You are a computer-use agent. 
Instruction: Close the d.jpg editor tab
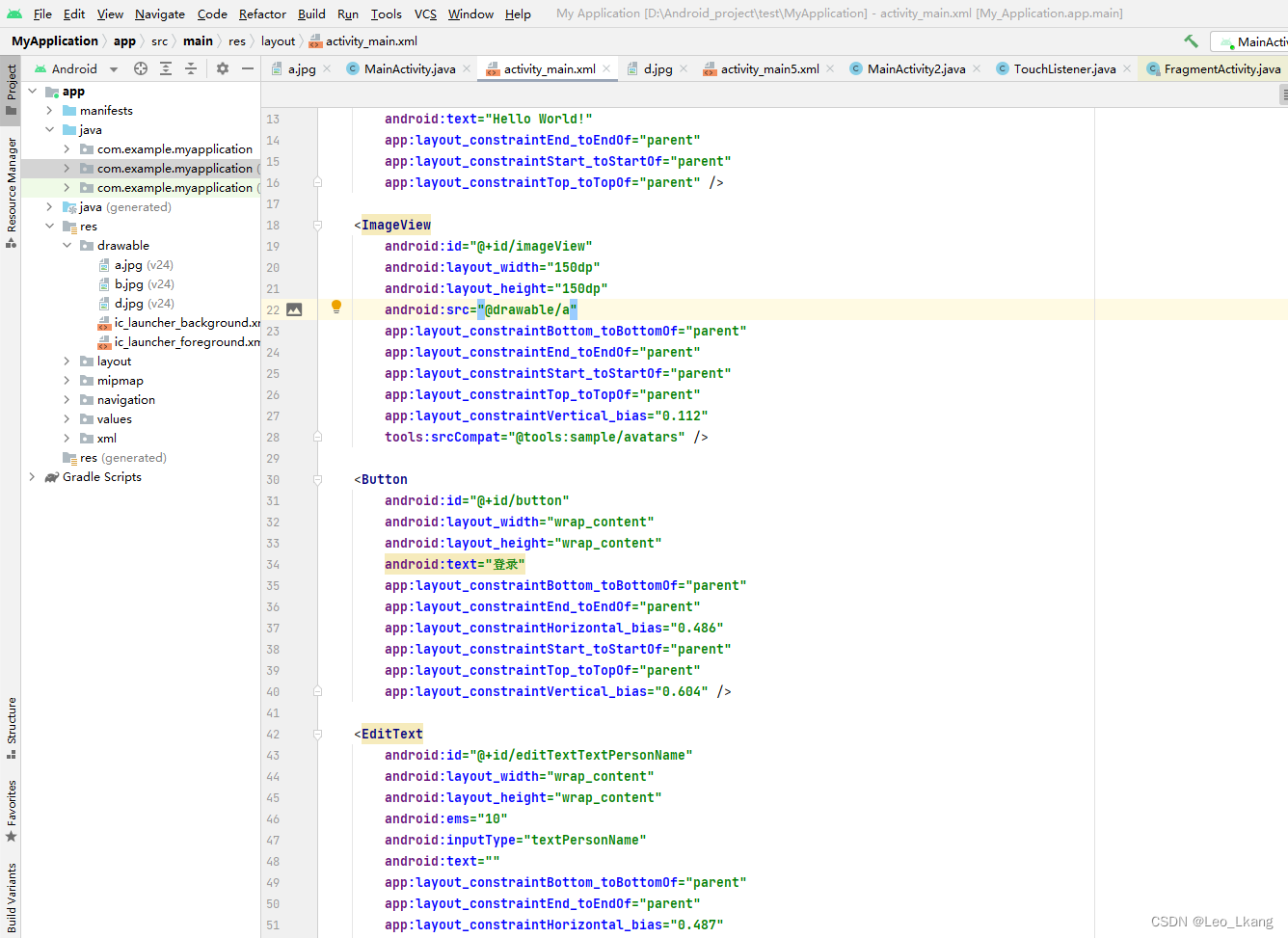pos(684,68)
